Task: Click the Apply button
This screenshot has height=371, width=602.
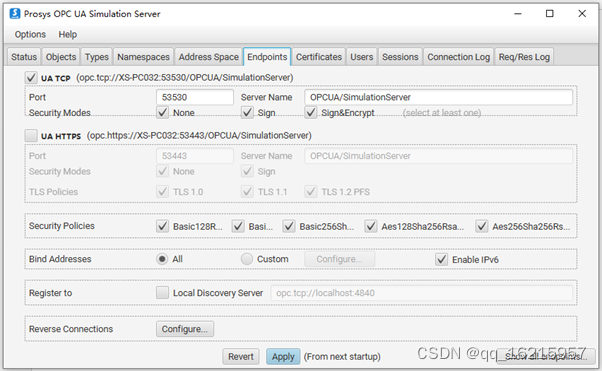Action: pyautogui.click(x=283, y=357)
